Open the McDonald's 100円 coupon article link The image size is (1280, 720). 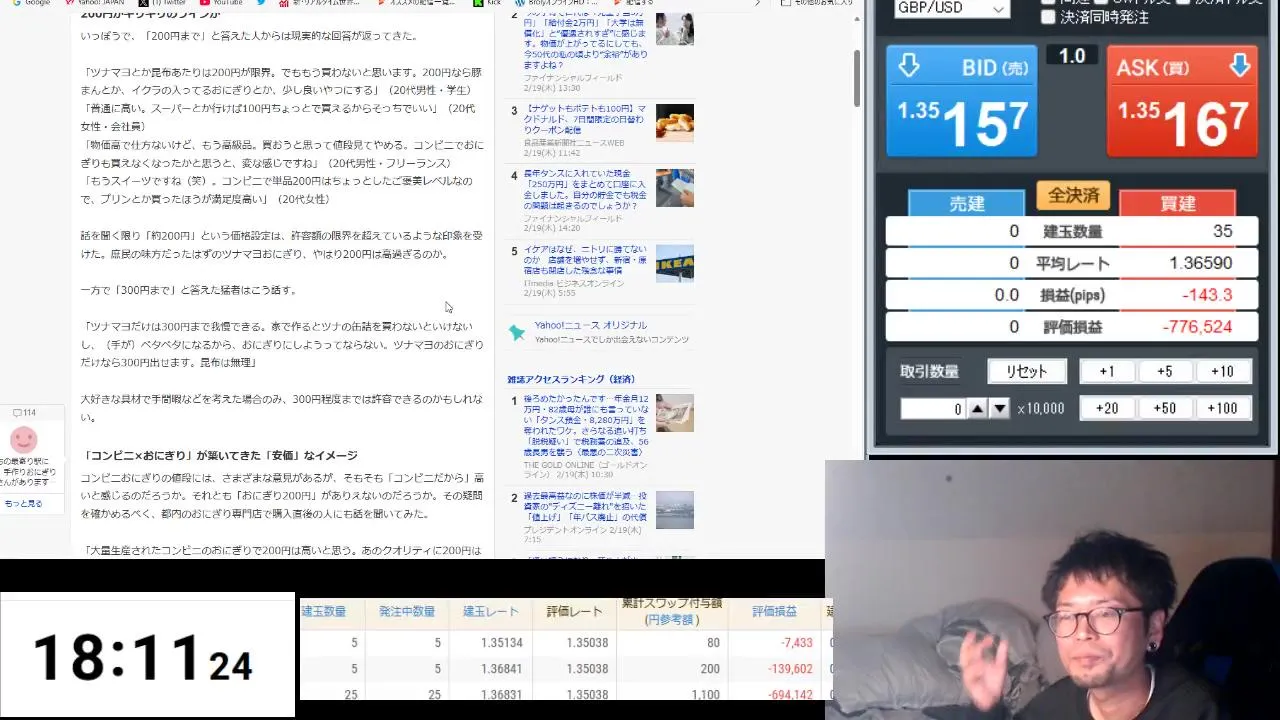pos(585,118)
